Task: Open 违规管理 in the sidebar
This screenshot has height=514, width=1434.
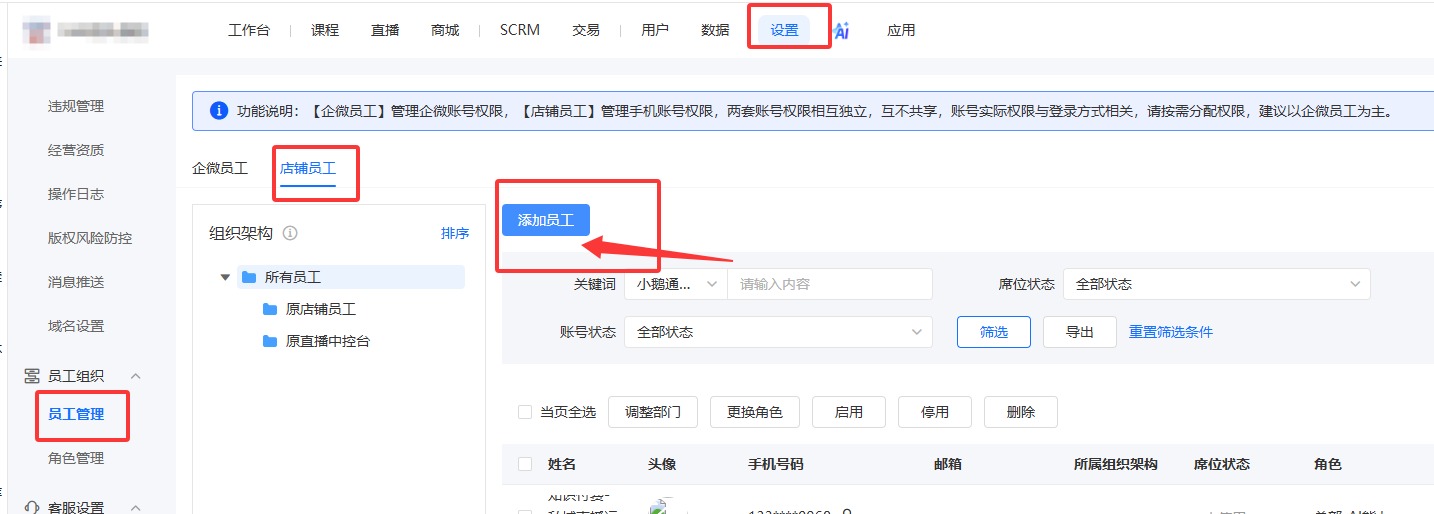Action: tap(76, 106)
